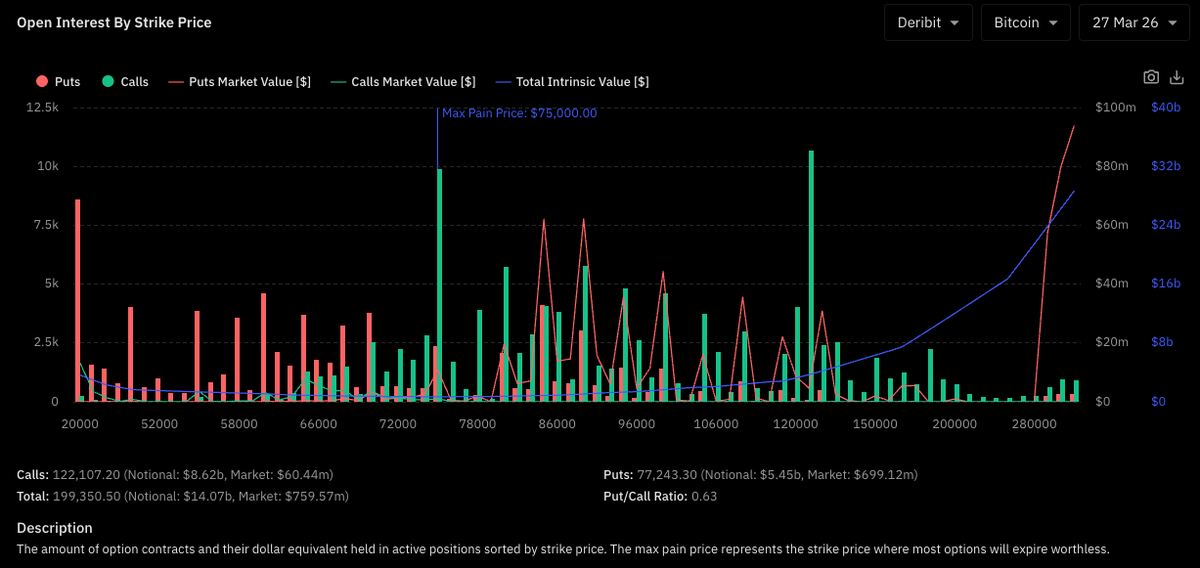Expand the 27 Mar 26 expiry dropdown
The image size is (1200, 568).
pos(1133,22)
